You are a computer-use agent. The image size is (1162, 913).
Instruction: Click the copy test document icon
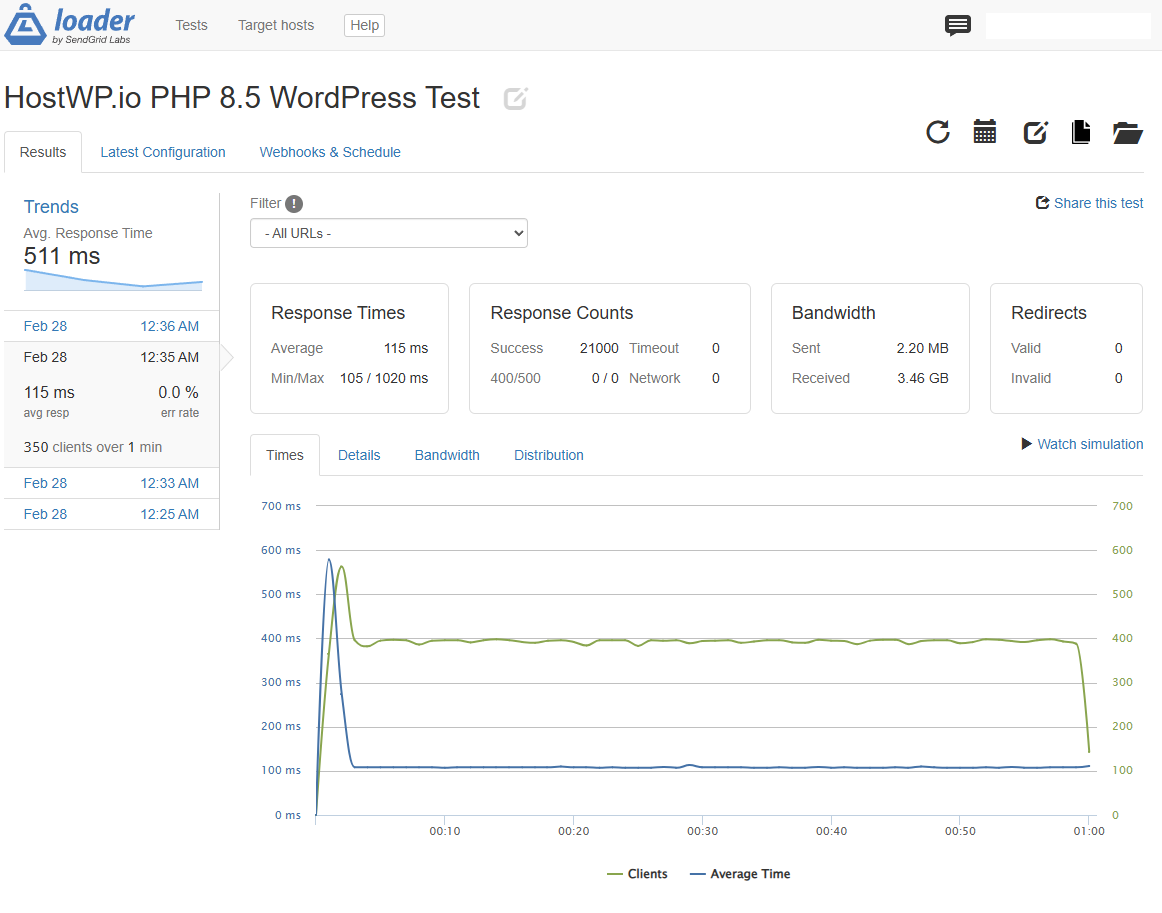tap(1081, 132)
